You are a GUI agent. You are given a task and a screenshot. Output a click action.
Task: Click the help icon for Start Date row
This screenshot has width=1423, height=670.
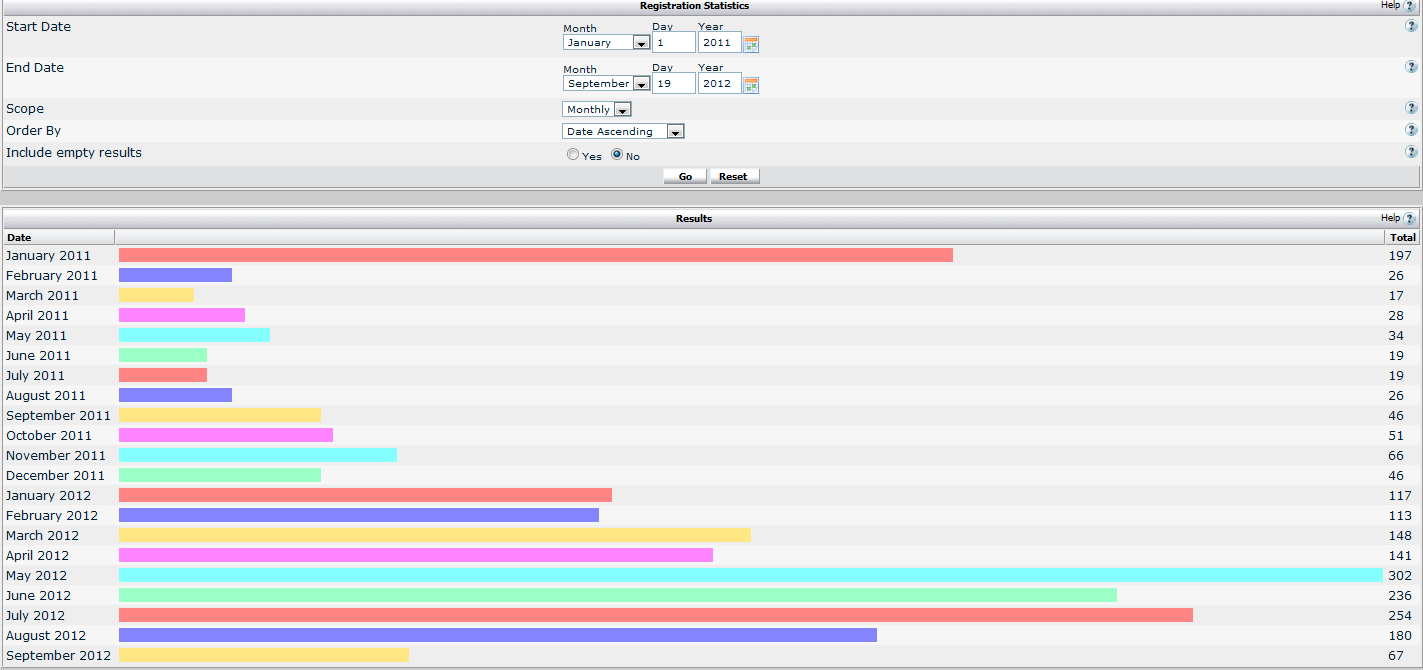tap(1411, 26)
